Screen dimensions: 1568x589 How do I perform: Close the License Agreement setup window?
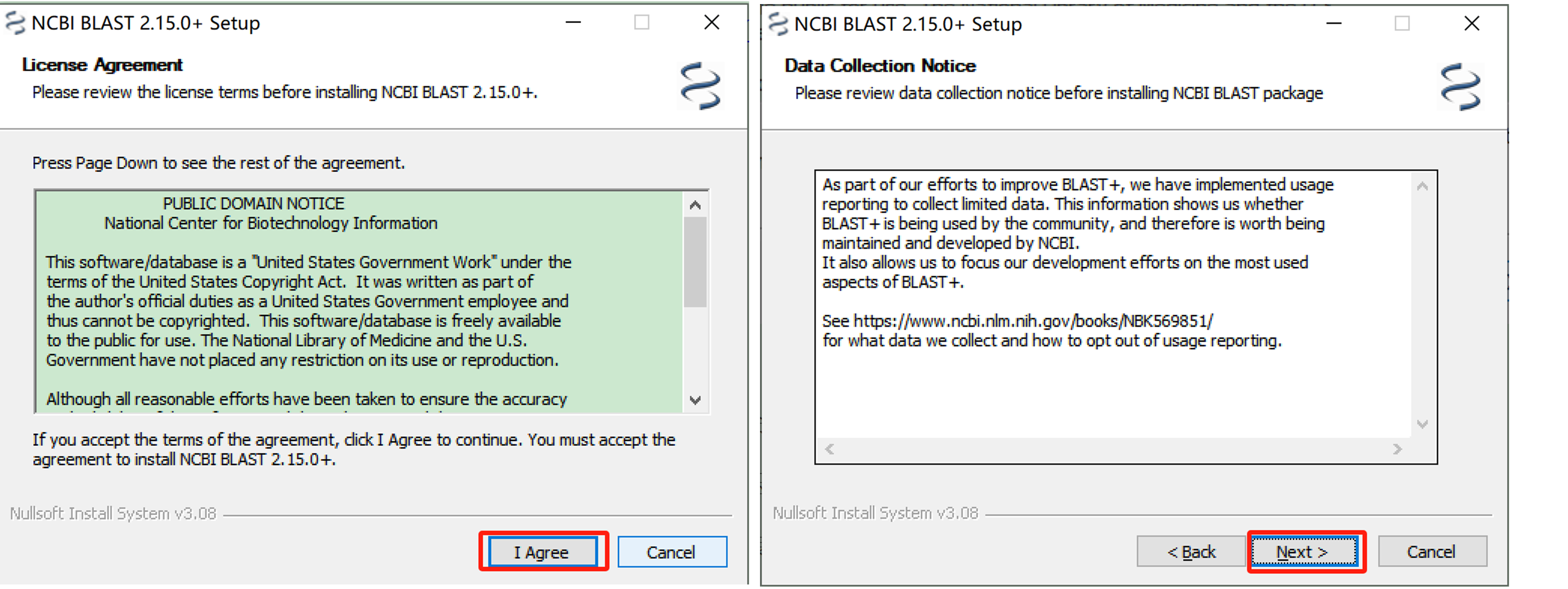click(712, 23)
